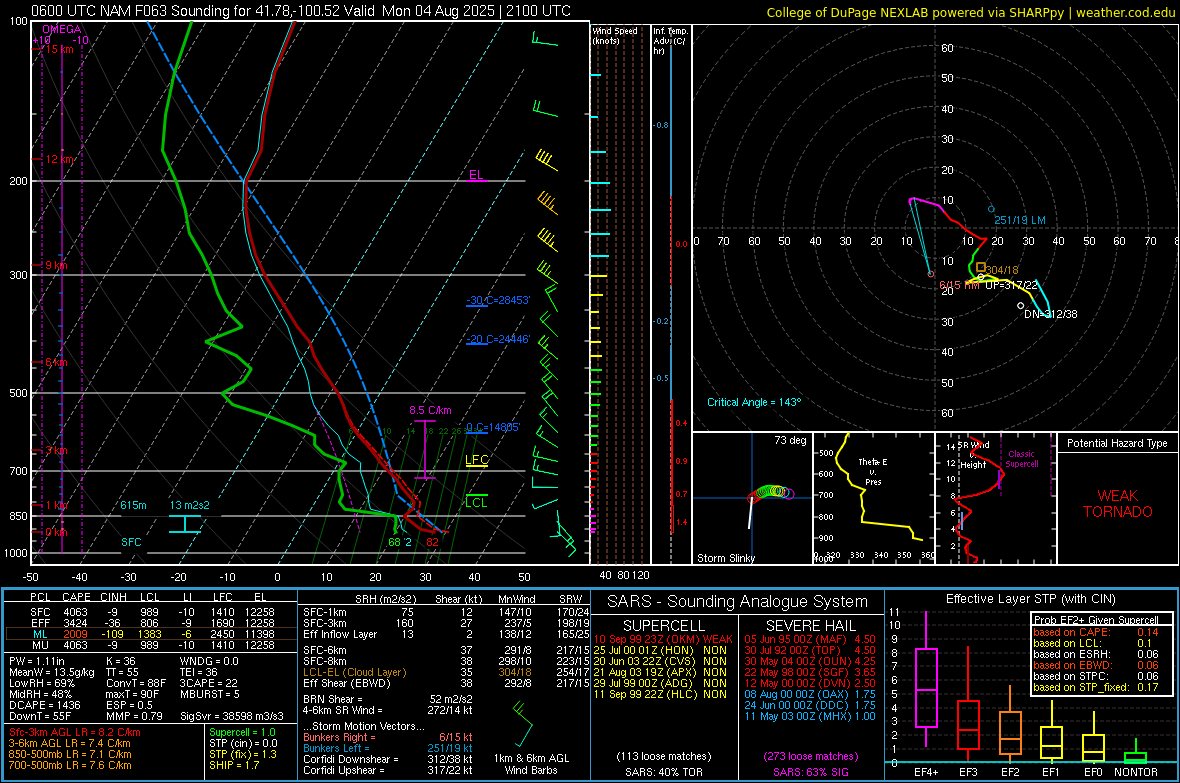Select the 'Eff Inflow Layer' row
The width and height of the screenshot is (1180, 783).
click(446, 634)
